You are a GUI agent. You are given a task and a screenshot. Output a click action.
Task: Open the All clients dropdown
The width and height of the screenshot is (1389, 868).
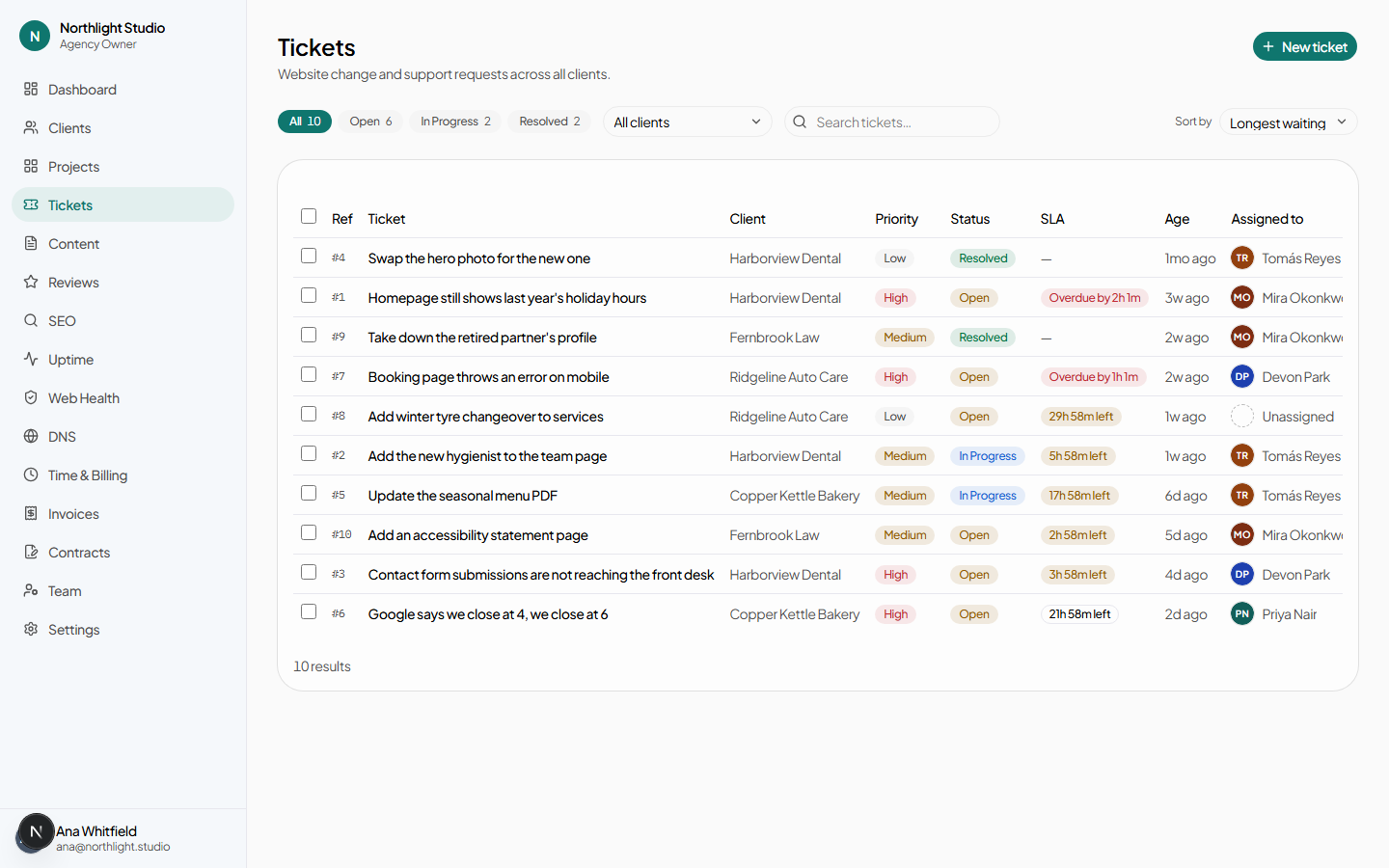688,122
